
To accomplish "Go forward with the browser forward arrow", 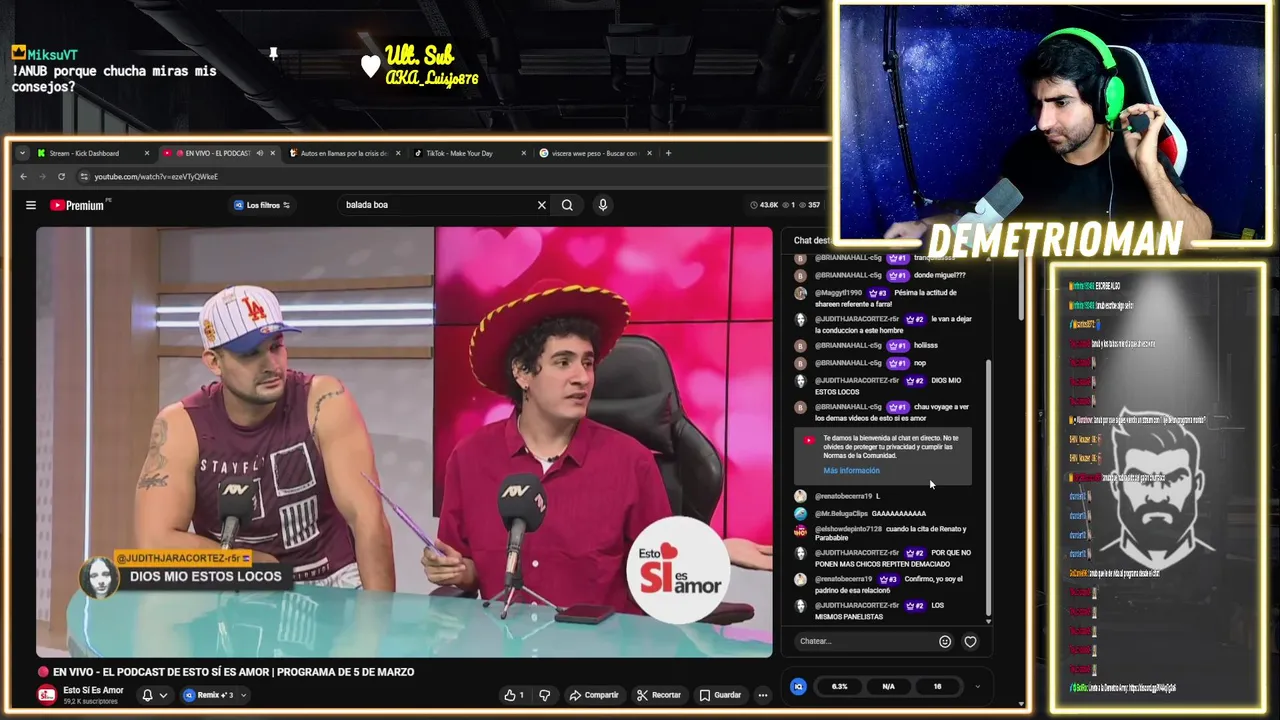I will [x=42, y=177].
